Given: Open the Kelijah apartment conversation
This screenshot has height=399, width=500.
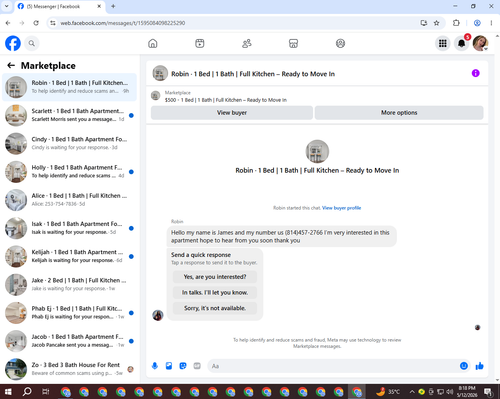Looking at the screenshot, I should coord(69,256).
